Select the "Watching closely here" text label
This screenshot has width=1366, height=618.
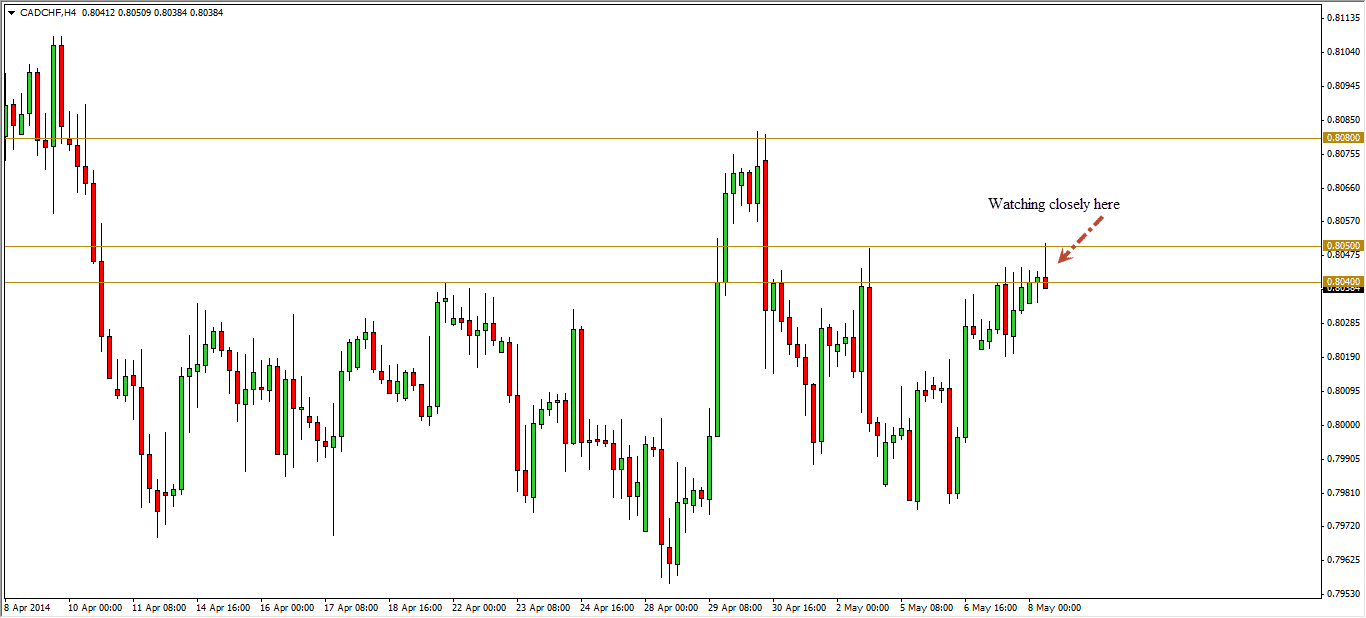1054,204
